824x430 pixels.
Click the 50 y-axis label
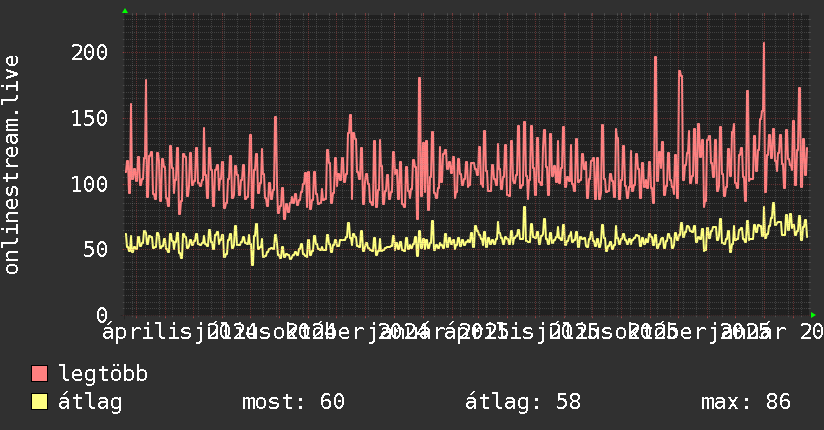(96, 249)
